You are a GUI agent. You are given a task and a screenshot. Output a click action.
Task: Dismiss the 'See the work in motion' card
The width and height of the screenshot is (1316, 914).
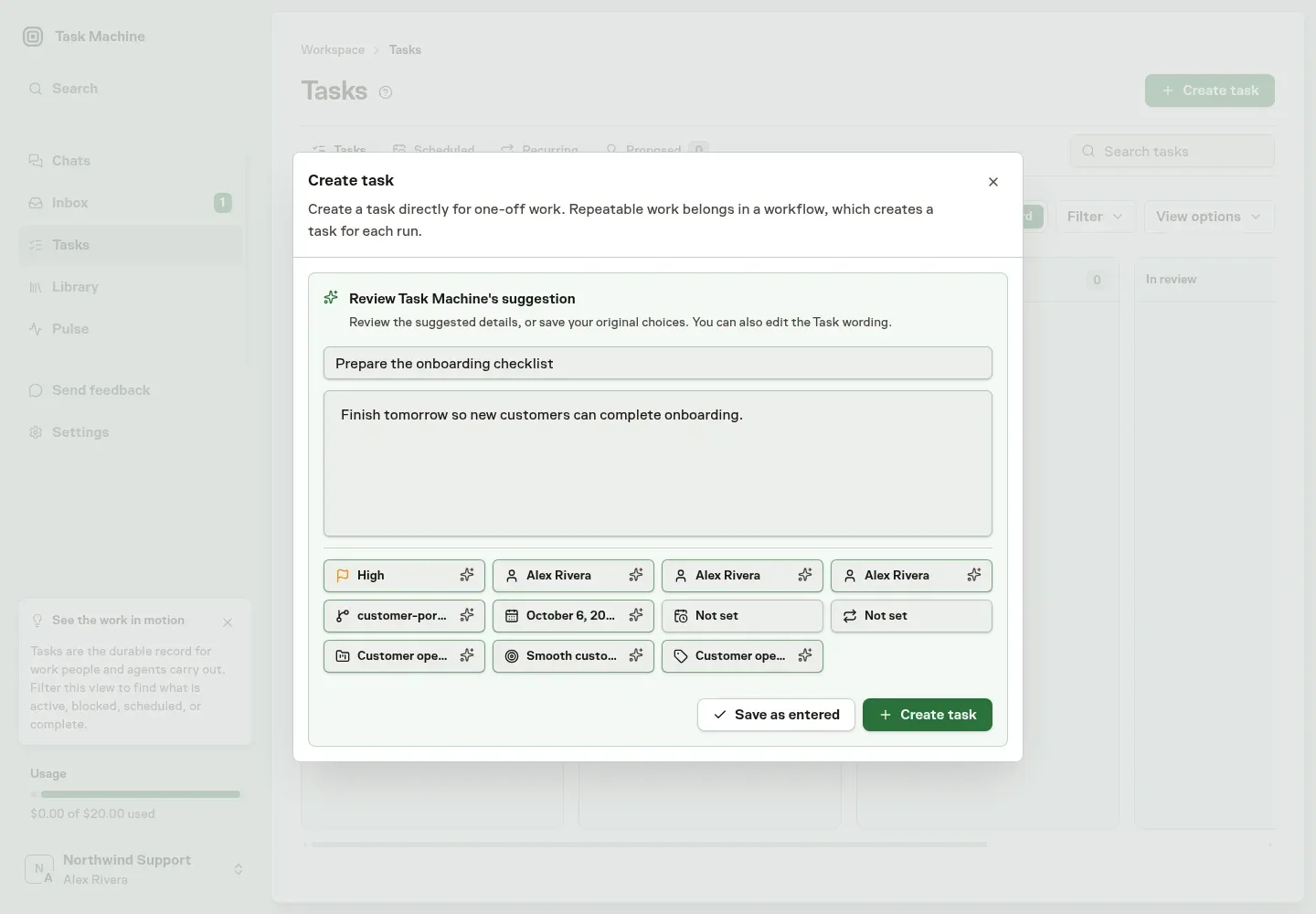tap(228, 622)
